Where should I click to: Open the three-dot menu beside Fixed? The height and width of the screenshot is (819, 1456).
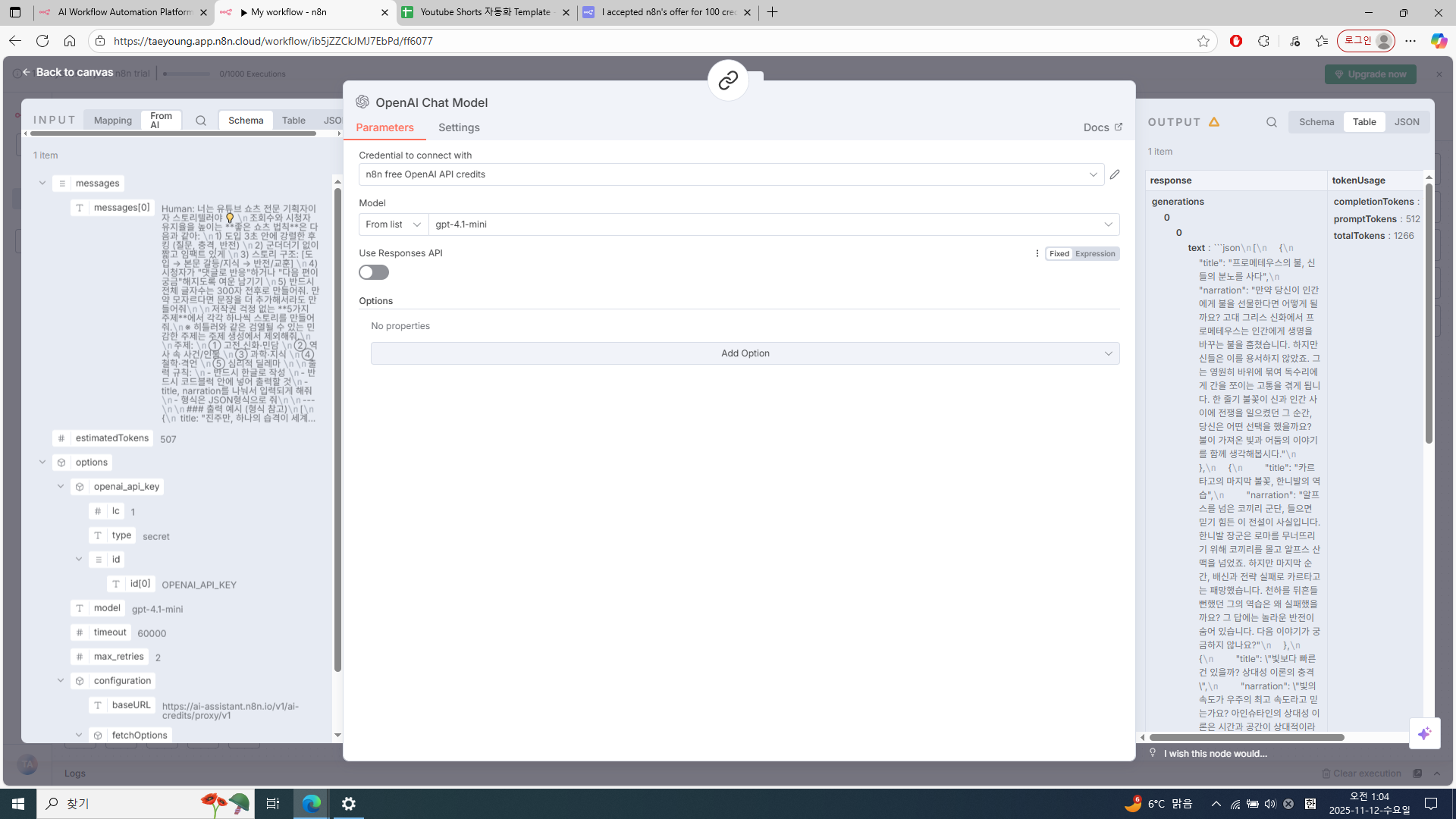(x=1037, y=254)
